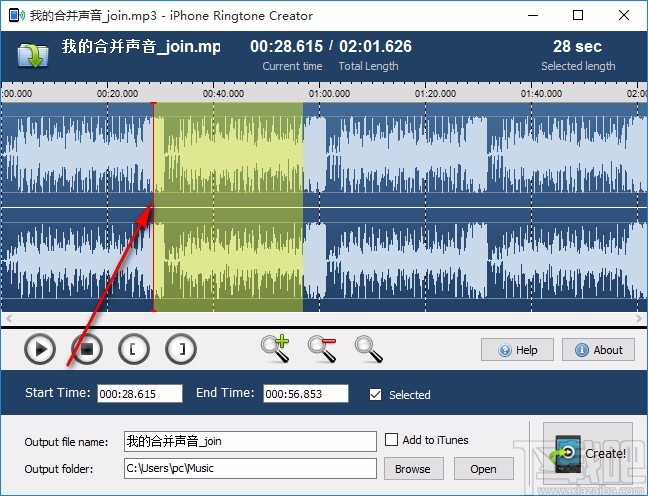This screenshot has height=496, width=648.
Task: Minimize the iPhone Ringtone Creator window
Action: 533,15
